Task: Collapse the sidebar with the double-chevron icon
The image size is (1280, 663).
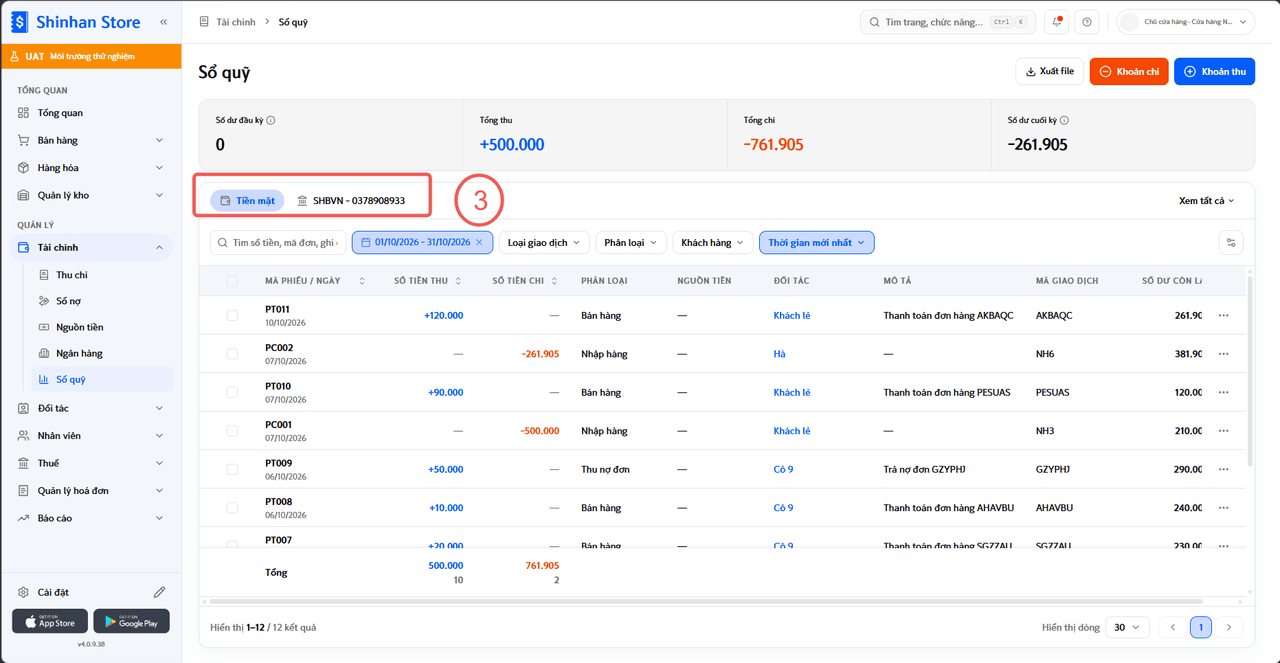Action: [x=163, y=21]
